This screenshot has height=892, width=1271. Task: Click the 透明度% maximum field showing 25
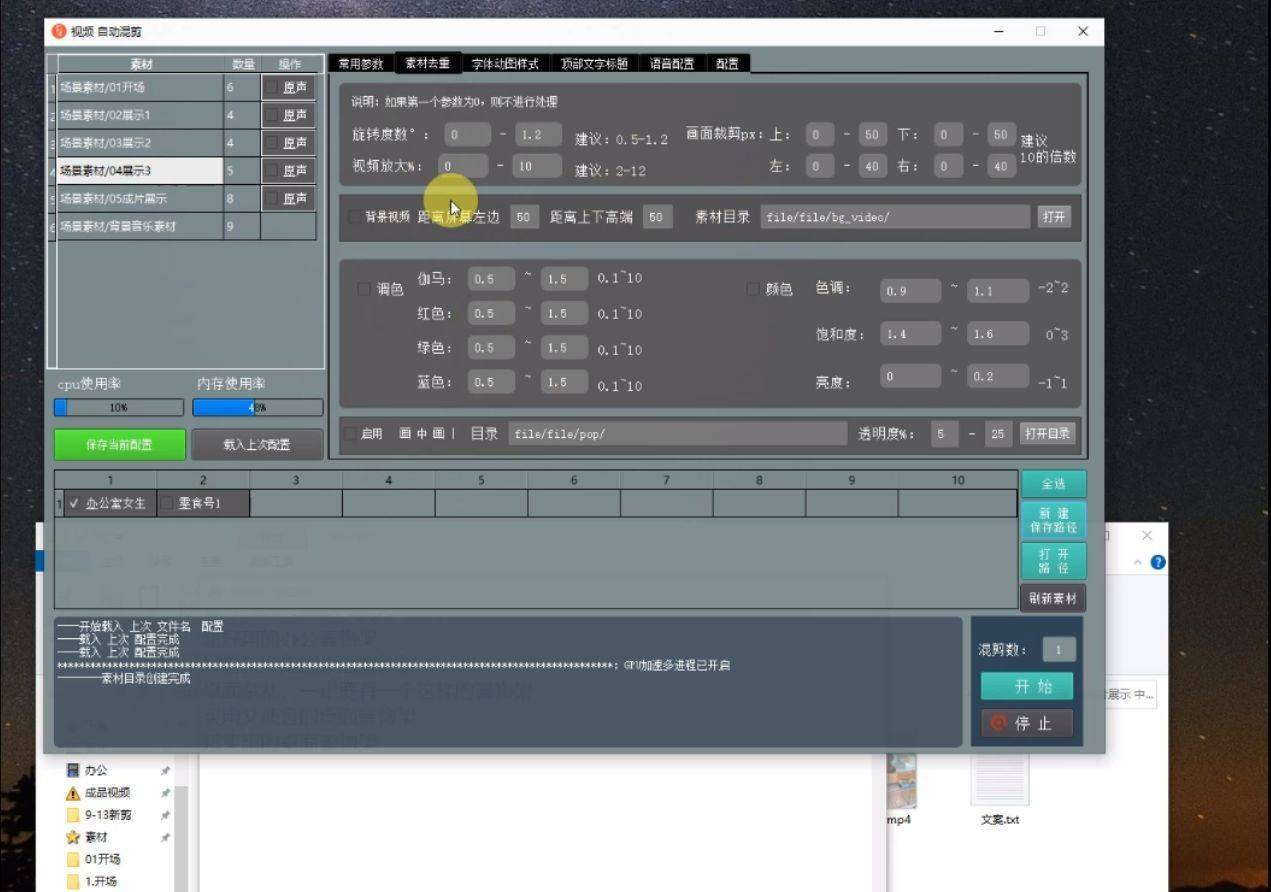997,434
